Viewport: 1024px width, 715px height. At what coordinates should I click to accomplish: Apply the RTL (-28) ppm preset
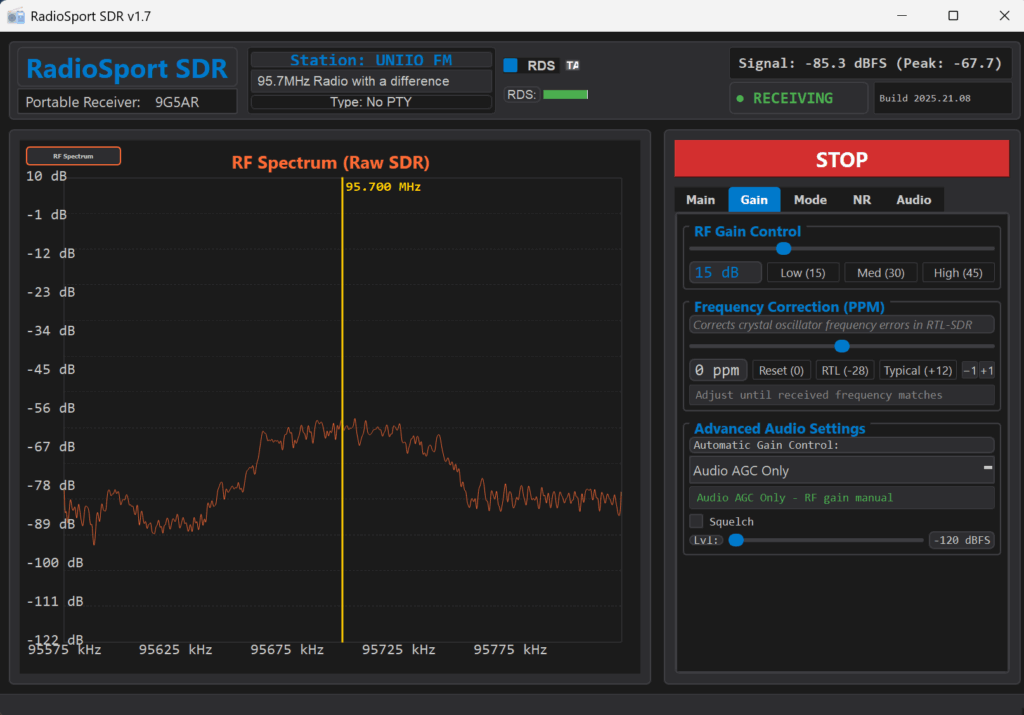(844, 370)
